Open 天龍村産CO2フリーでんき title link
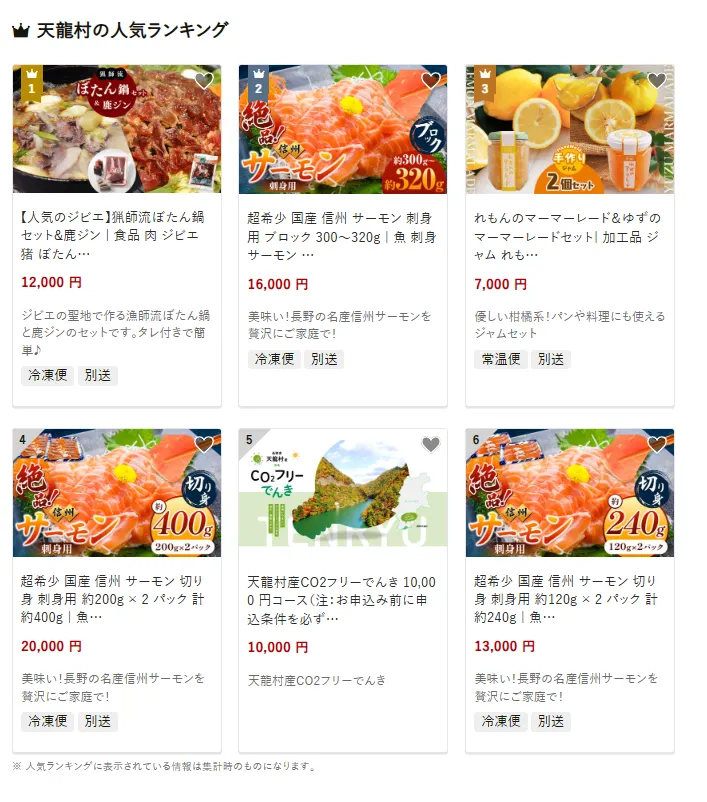 [342, 600]
